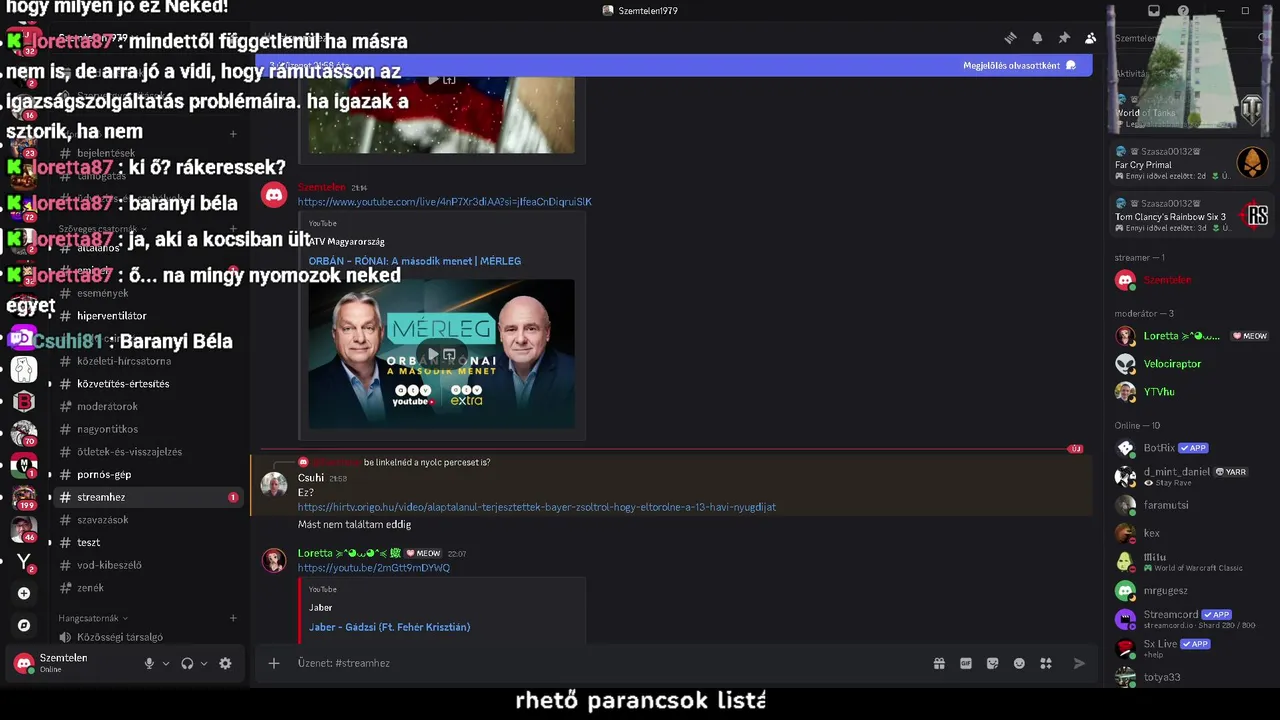Open the Threads icon in channel header
Viewport: 1280px width, 720px height.
pos(1010,38)
